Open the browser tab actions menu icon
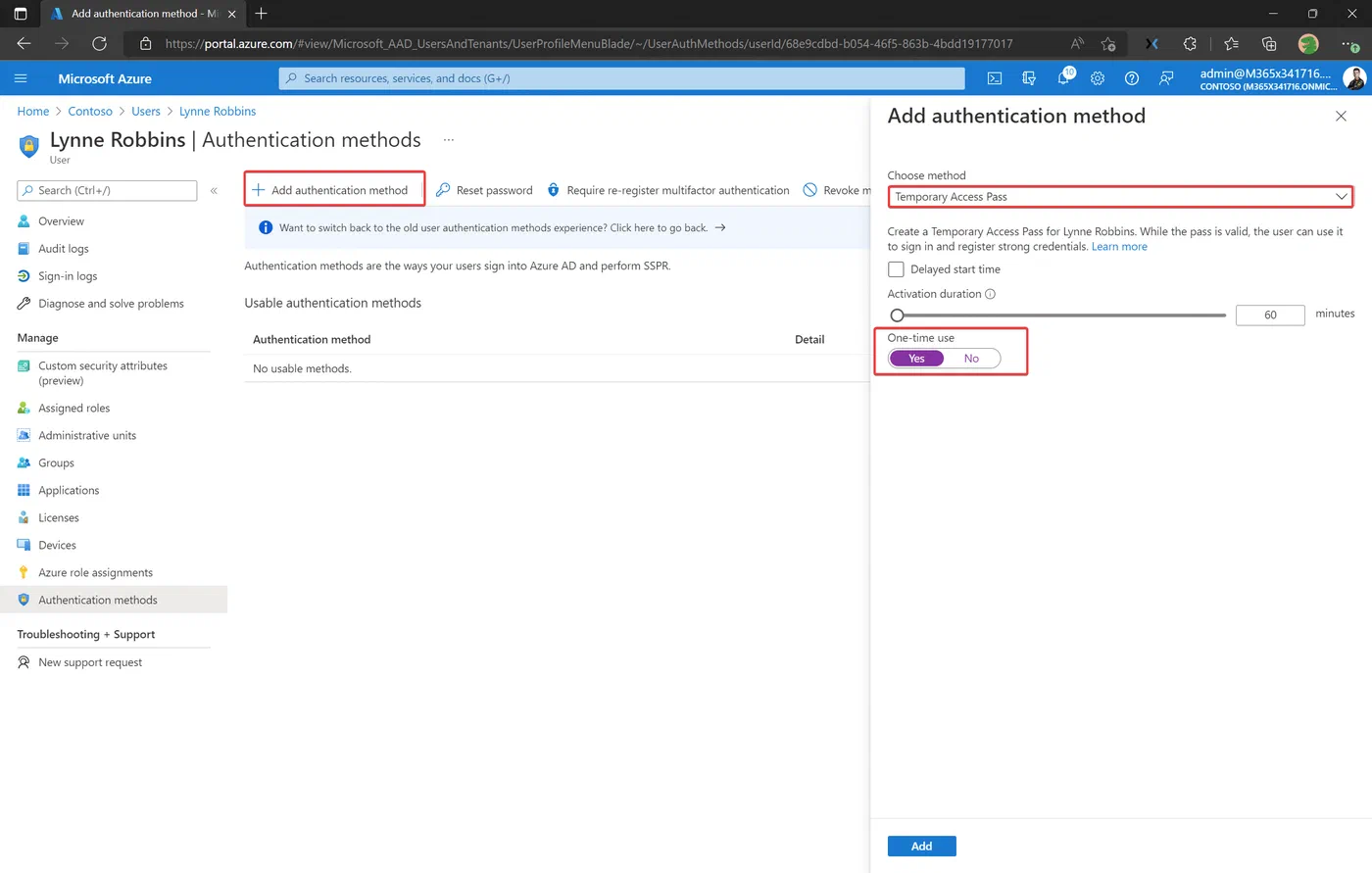 point(21,14)
